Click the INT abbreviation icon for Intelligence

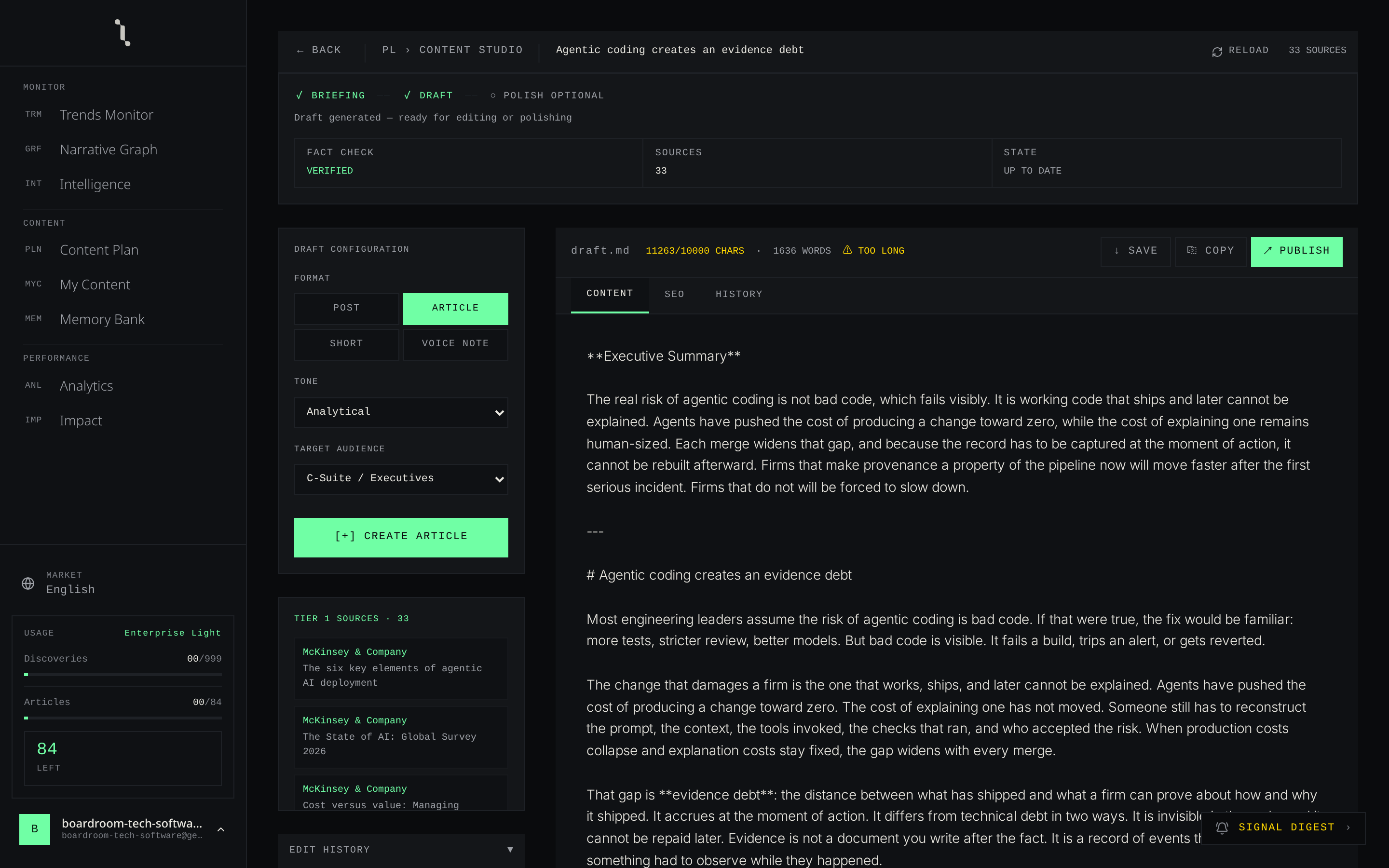tap(33, 184)
